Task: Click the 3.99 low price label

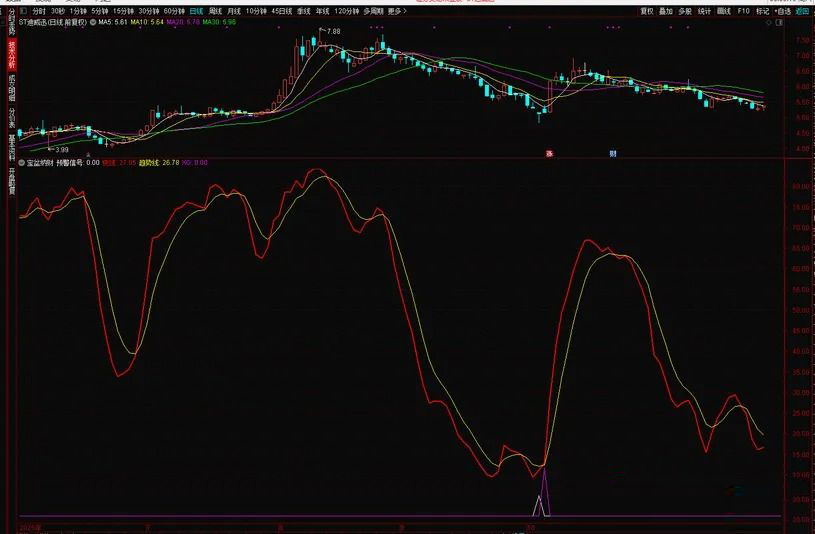Action: pos(62,150)
